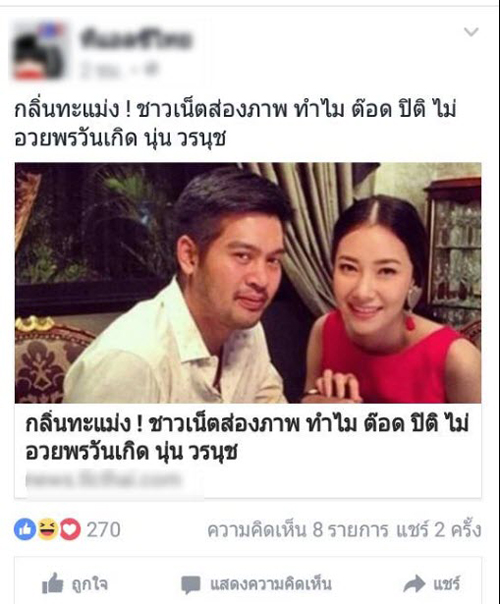The width and height of the screenshot is (500, 604).
Task: Click the share arrow icon
Action: 414,584
